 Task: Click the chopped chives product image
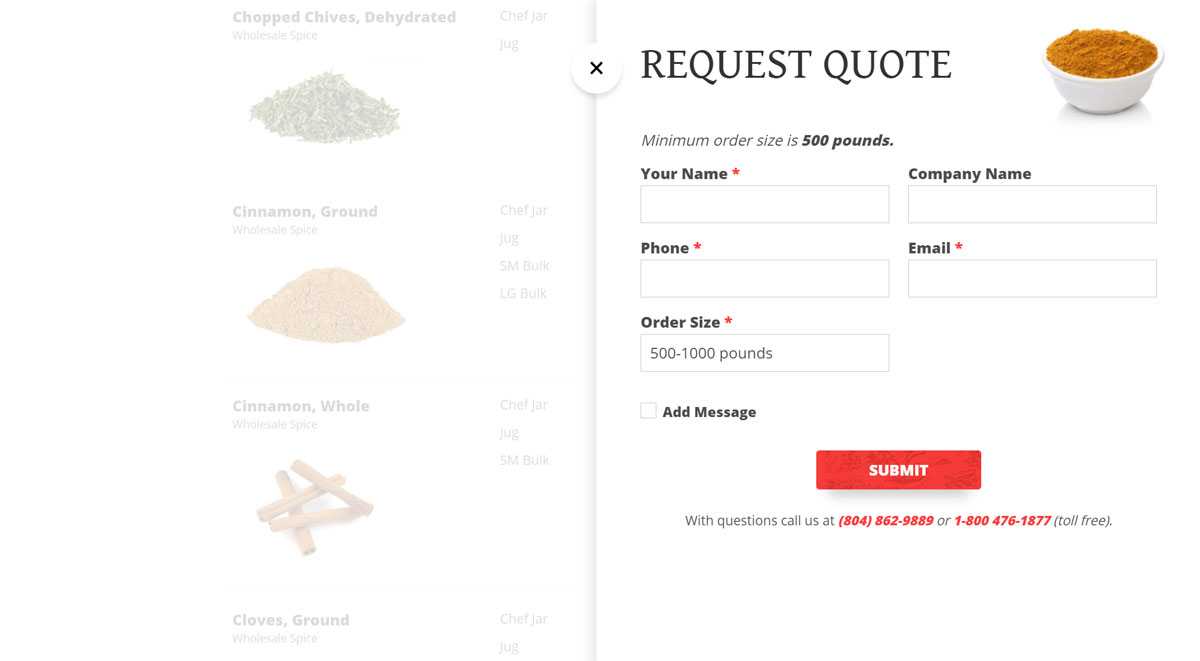(x=325, y=106)
